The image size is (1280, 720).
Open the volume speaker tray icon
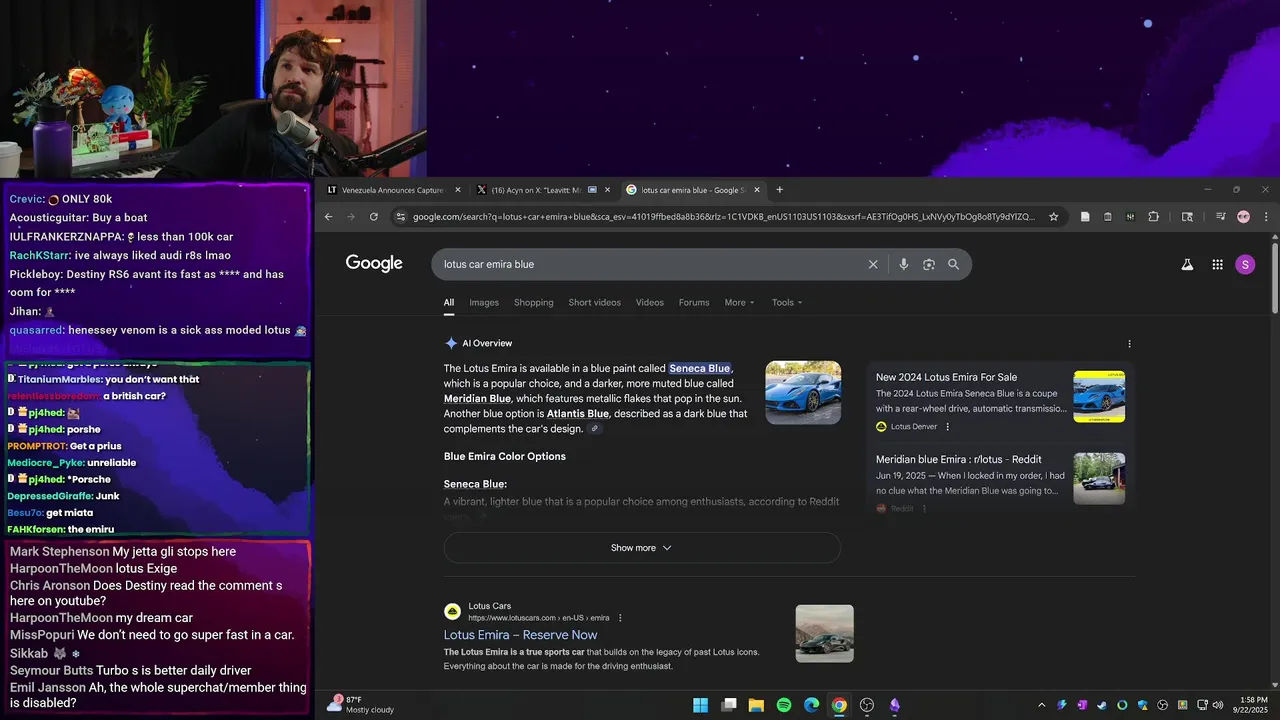(1218, 705)
